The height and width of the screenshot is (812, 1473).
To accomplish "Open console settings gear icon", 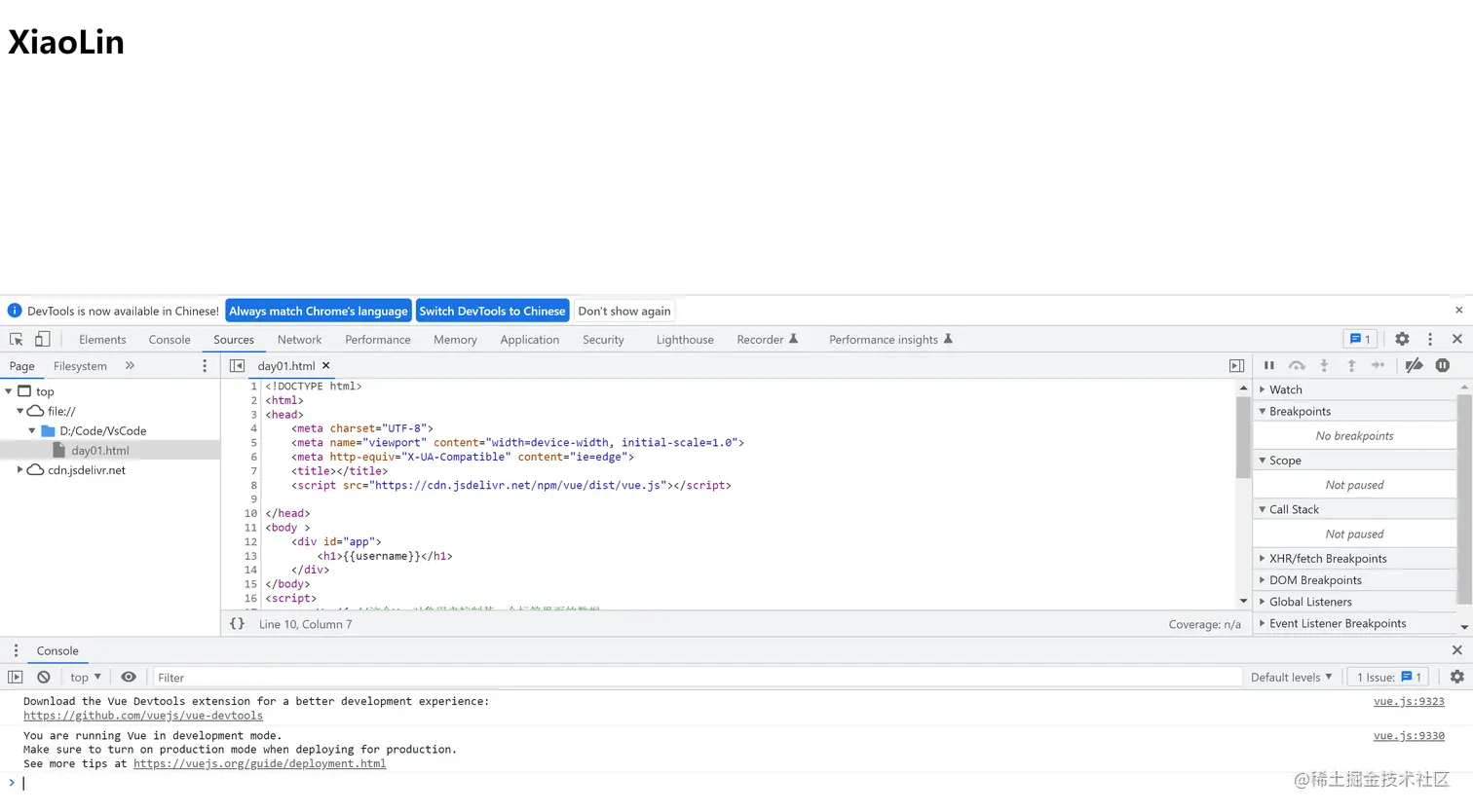I will pyautogui.click(x=1457, y=678).
